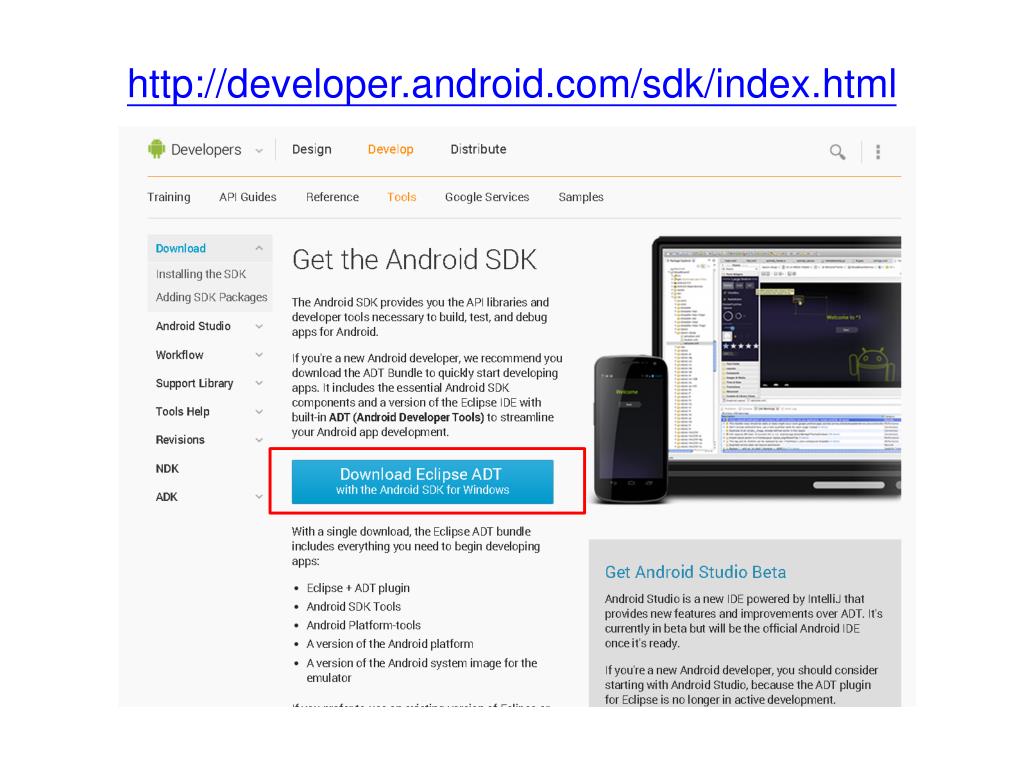Select ADK in the sidebar

166,497
